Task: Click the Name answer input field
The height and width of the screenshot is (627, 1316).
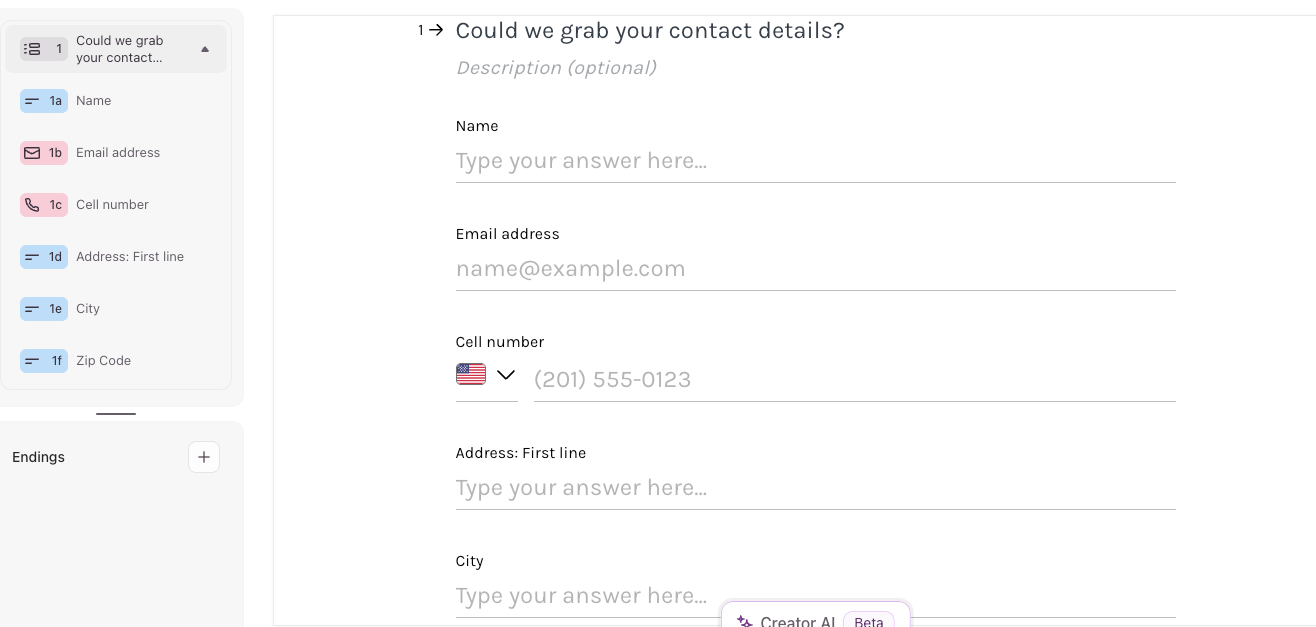Action: pyautogui.click(x=815, y=161)
